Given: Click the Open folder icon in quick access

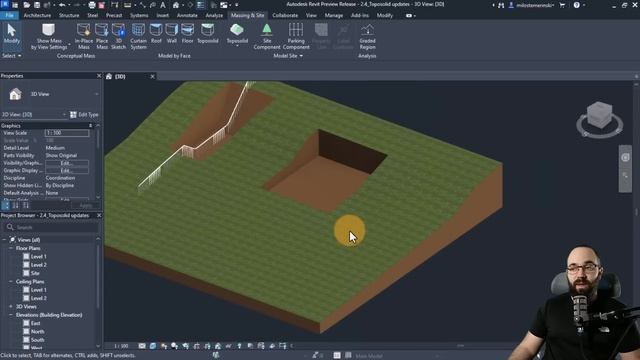Looking at the screenshot, I should click(27, 5).
